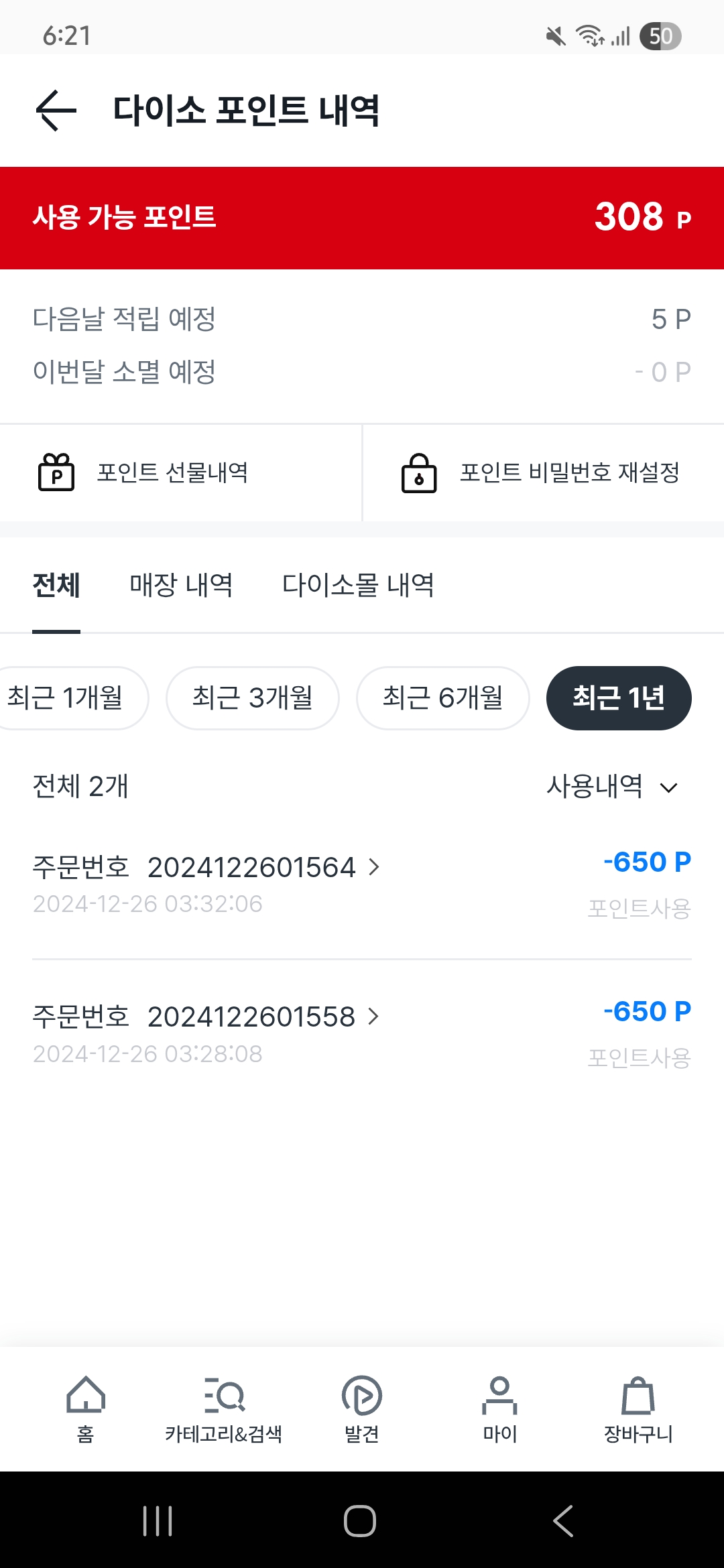Expand order 2024122601558 details chevron
724x1568 pixels.
[374, 1017]
